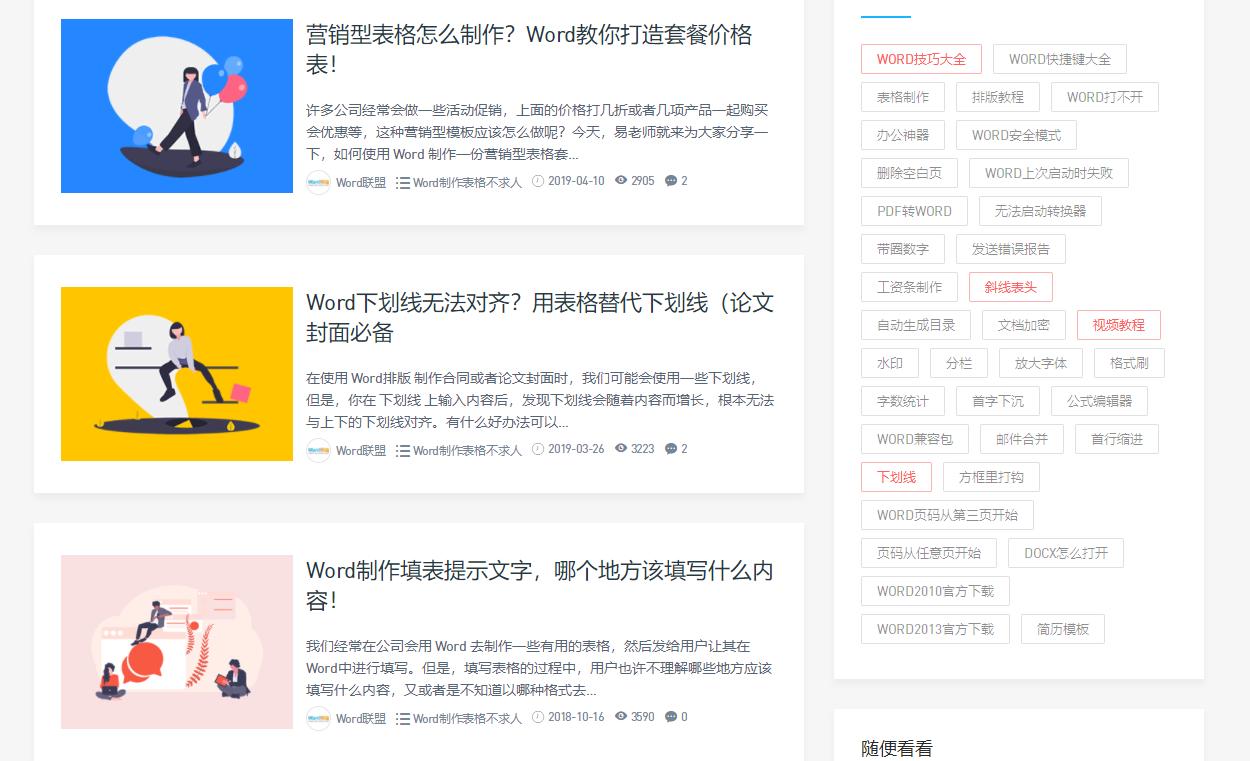Viewport: 1250px width, 761px height.
Task: Click the eye icon showing 3590 views
Action: click(x=620, y=717)
